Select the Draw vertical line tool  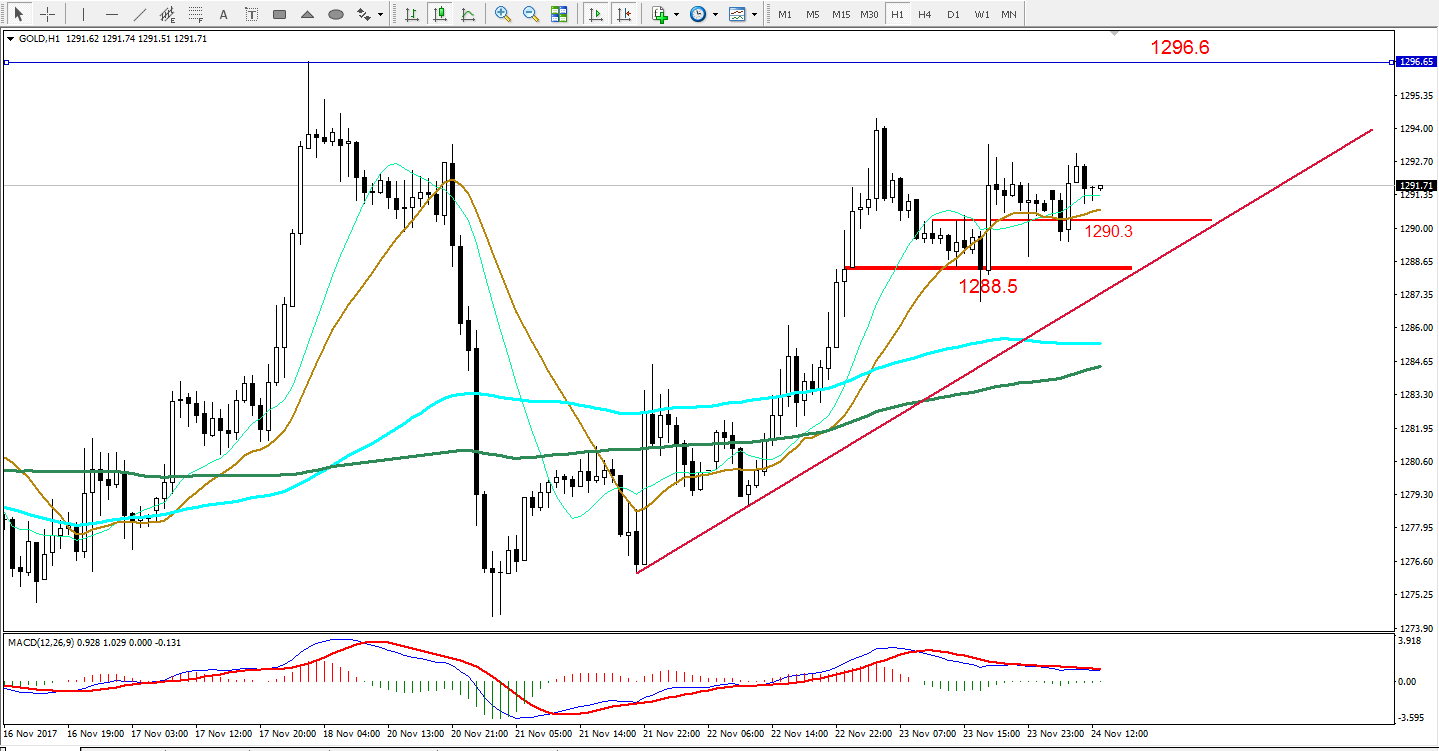(83, 15)
